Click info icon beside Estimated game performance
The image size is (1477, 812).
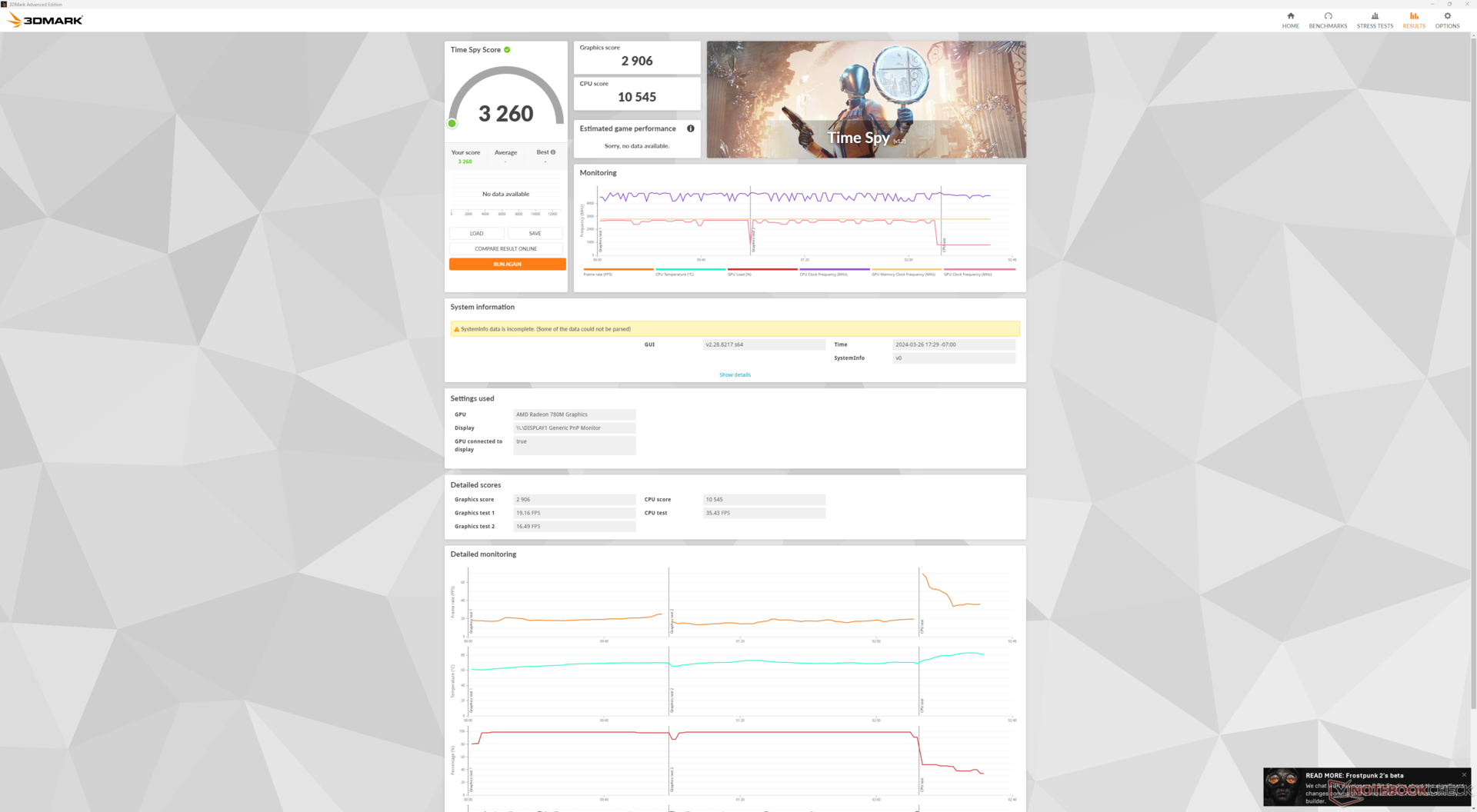[690, 128]
